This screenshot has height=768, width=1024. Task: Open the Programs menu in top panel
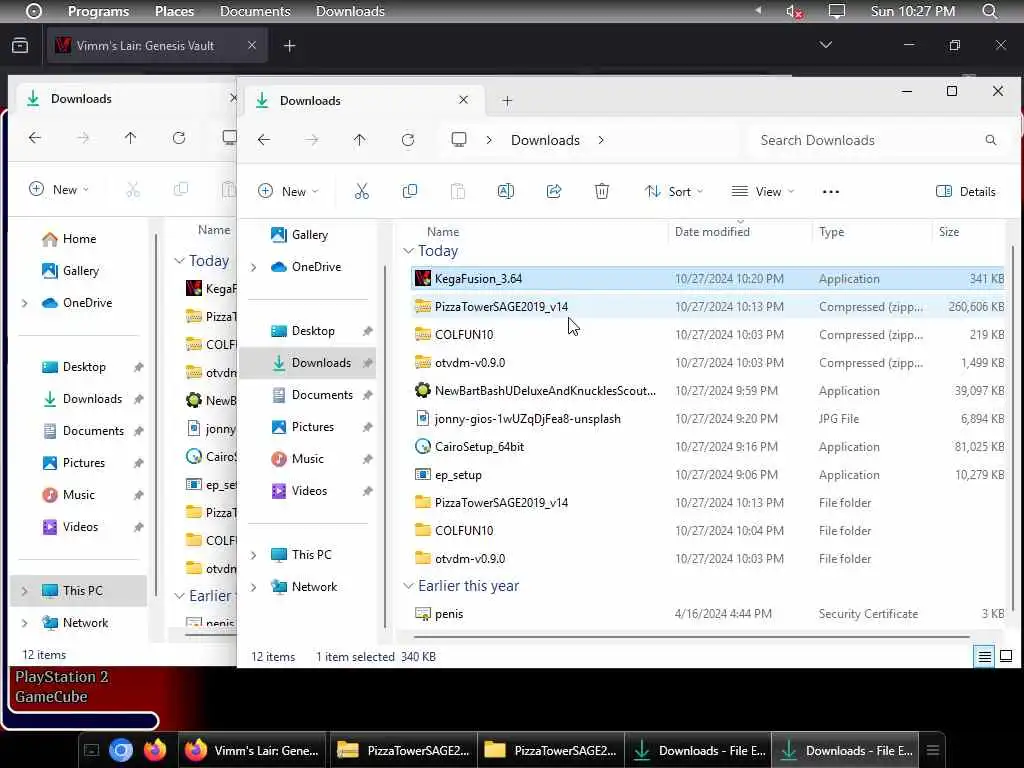click(x=99, y=11)
